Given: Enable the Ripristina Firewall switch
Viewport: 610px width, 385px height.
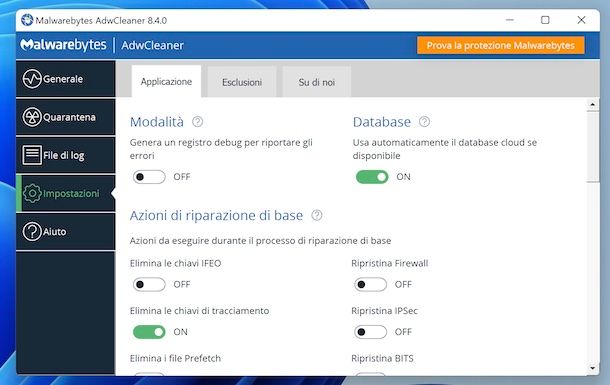Looking at the screenshot, I should (370, 285).
